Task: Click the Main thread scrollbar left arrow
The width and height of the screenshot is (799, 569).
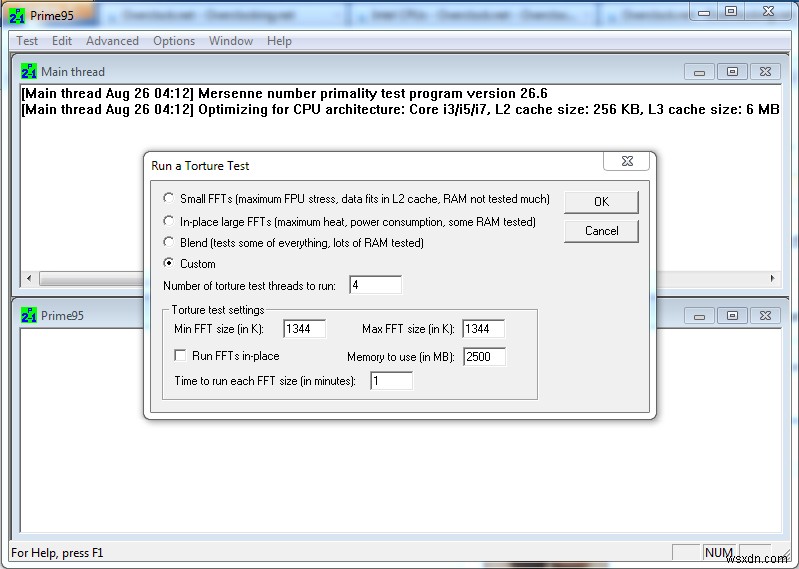Action: tap(29, 278)
